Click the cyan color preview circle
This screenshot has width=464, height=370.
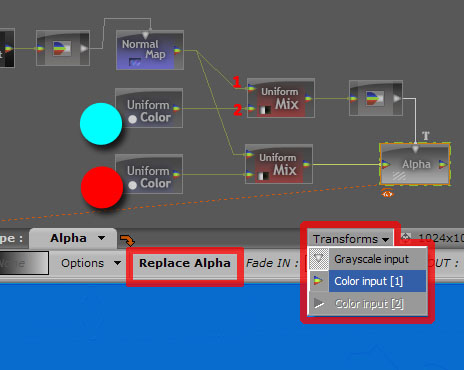(101, 124)
